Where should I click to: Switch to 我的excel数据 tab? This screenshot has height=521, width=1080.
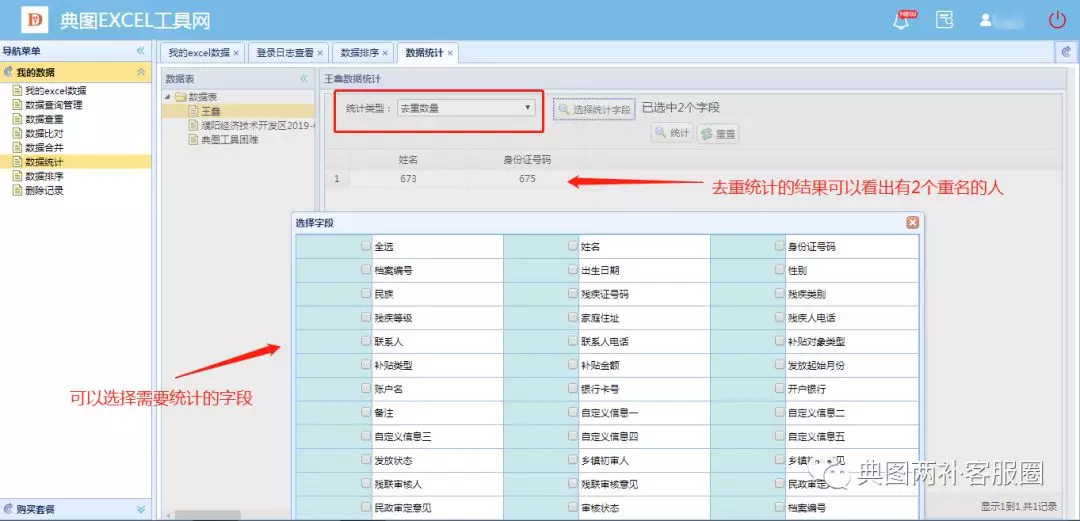[198, 53]
